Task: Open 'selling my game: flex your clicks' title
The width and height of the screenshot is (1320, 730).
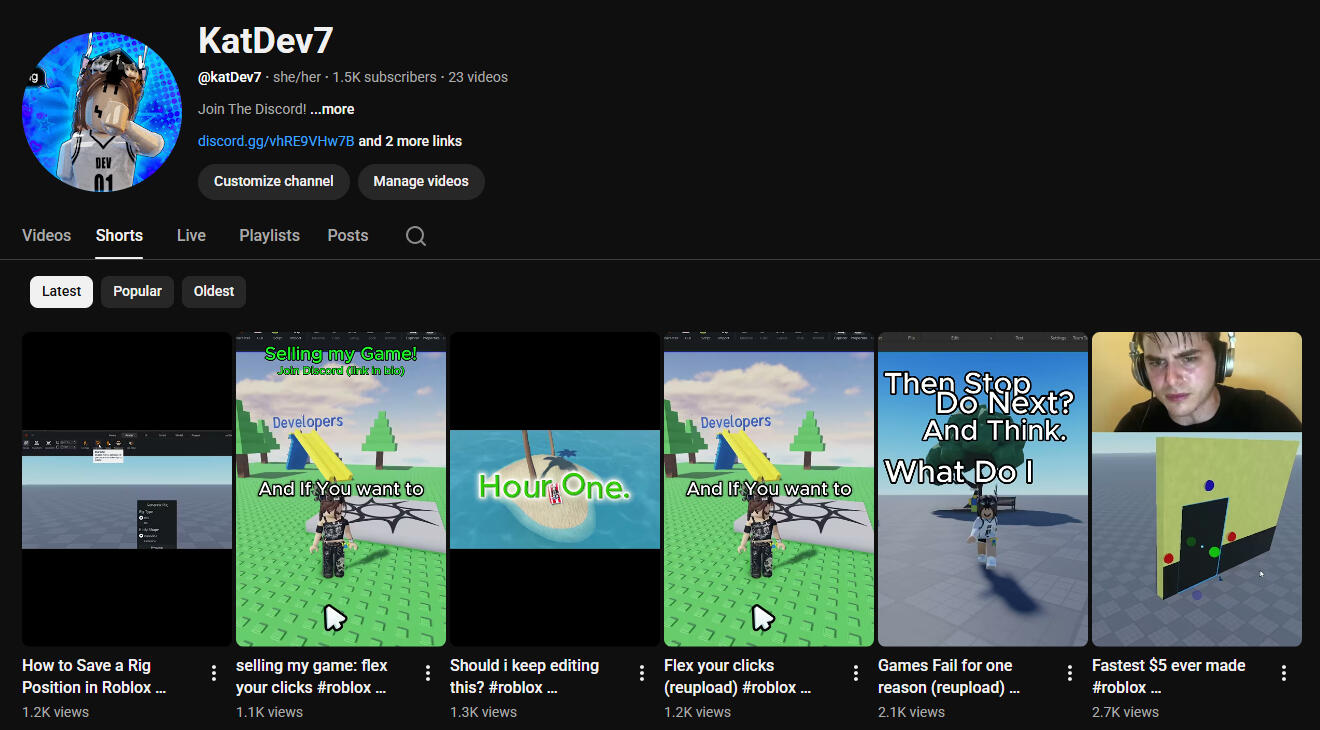Action: 312,676
